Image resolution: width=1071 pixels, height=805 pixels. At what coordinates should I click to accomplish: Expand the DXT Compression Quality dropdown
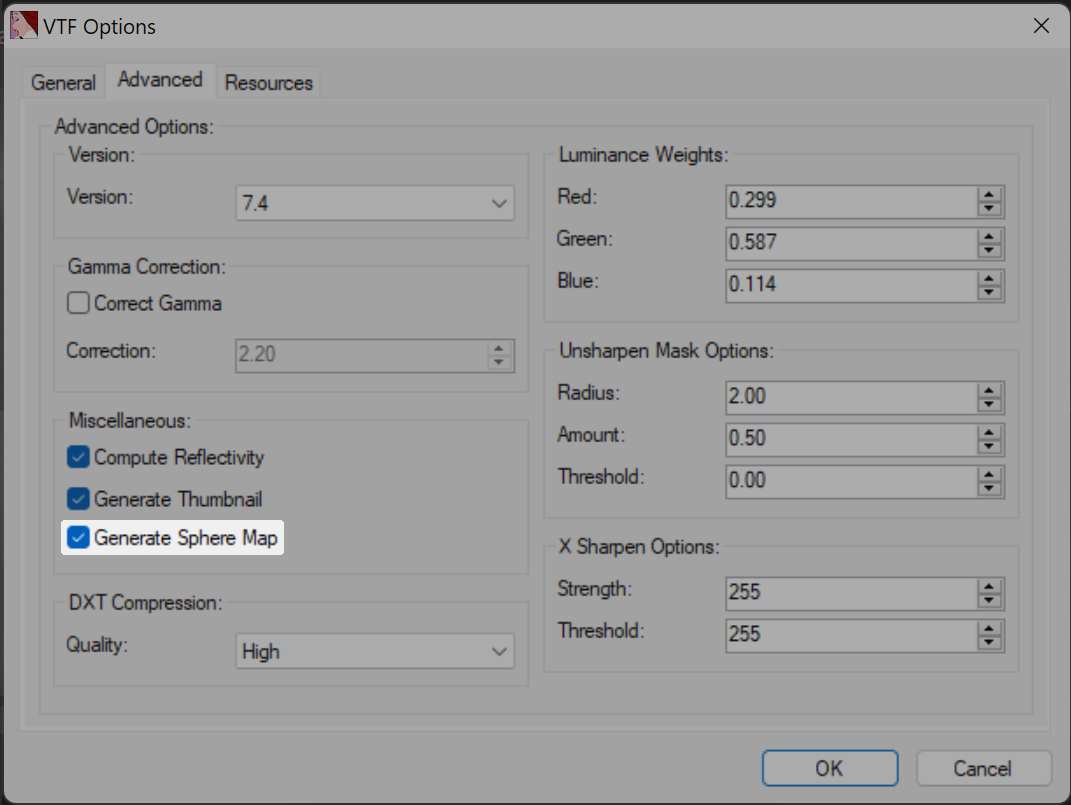(x=375, y=652)
